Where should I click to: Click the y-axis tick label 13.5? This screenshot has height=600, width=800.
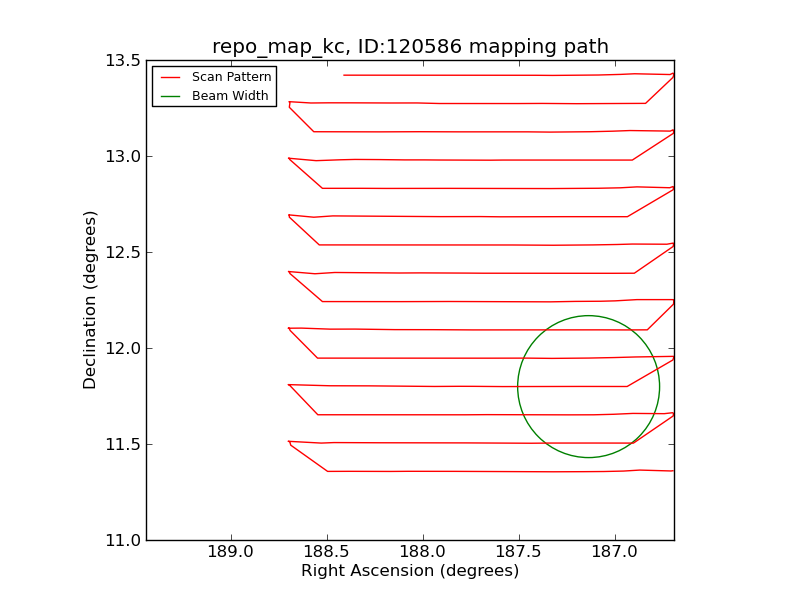(x=123, y=61)
